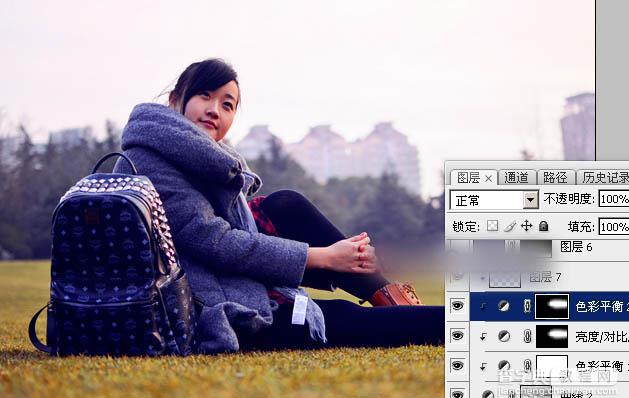The image size is (629, 398).
Task: Click mask link icon on 亮度/对比度 layer
Action: [527, 336]
